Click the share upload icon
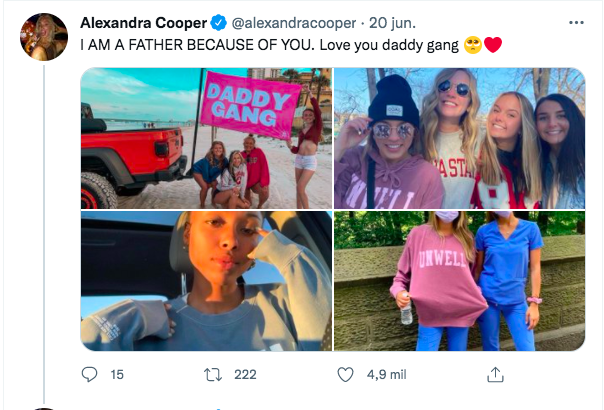Screen dimensions: 604x410 pos(494,375)
